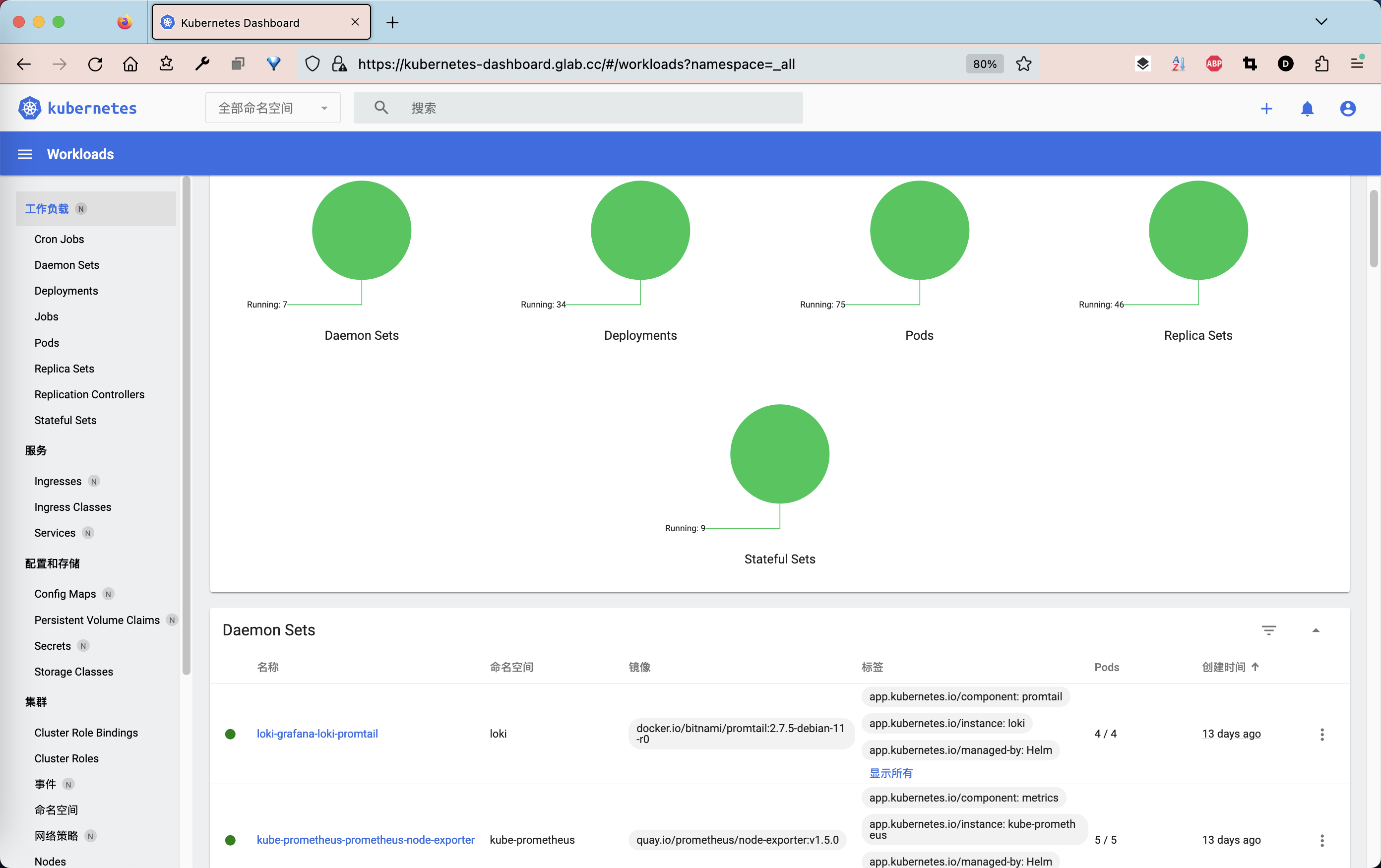1381x868 pixels.
Task: Click the Pods green status circle
Action: point(919,230)
